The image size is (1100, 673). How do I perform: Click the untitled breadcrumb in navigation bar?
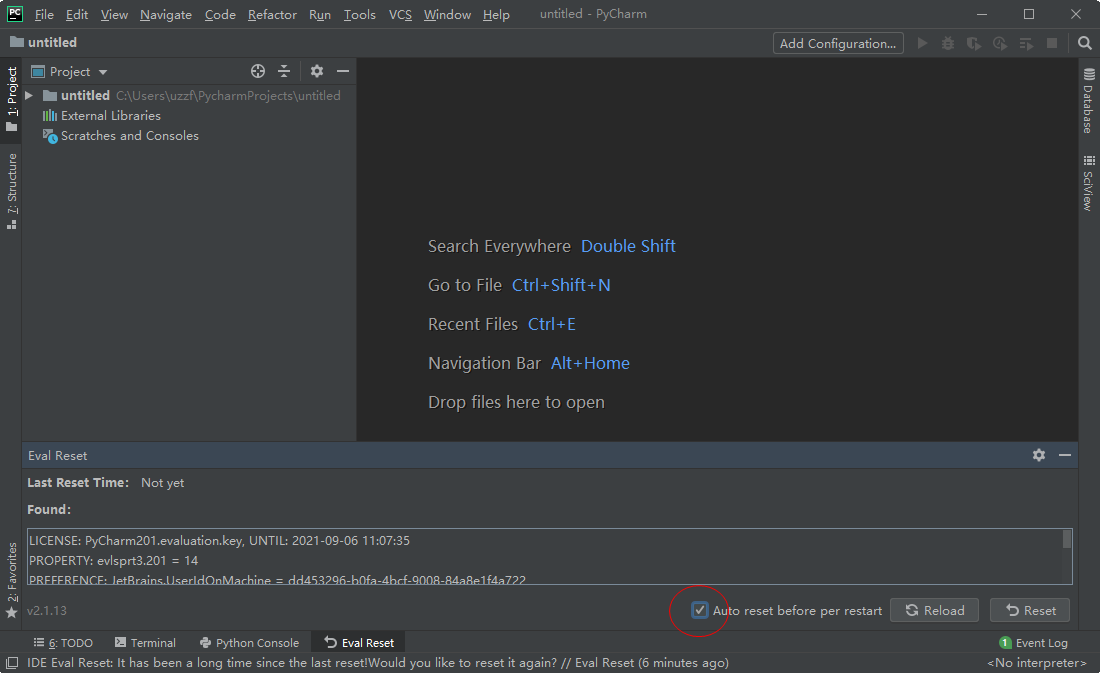coord(43,43)
